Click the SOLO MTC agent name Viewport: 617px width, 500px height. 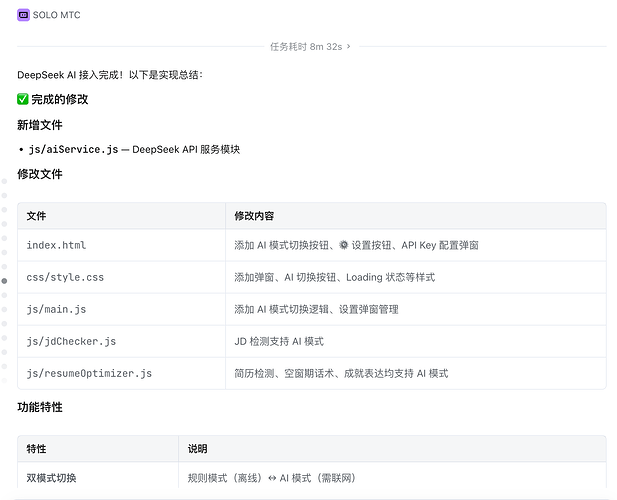click(x=56, y=15)
